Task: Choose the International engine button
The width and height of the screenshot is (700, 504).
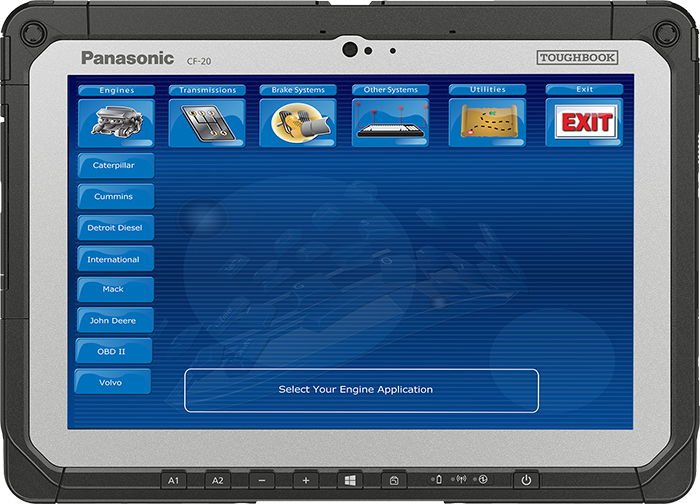Action: (115, 259)
